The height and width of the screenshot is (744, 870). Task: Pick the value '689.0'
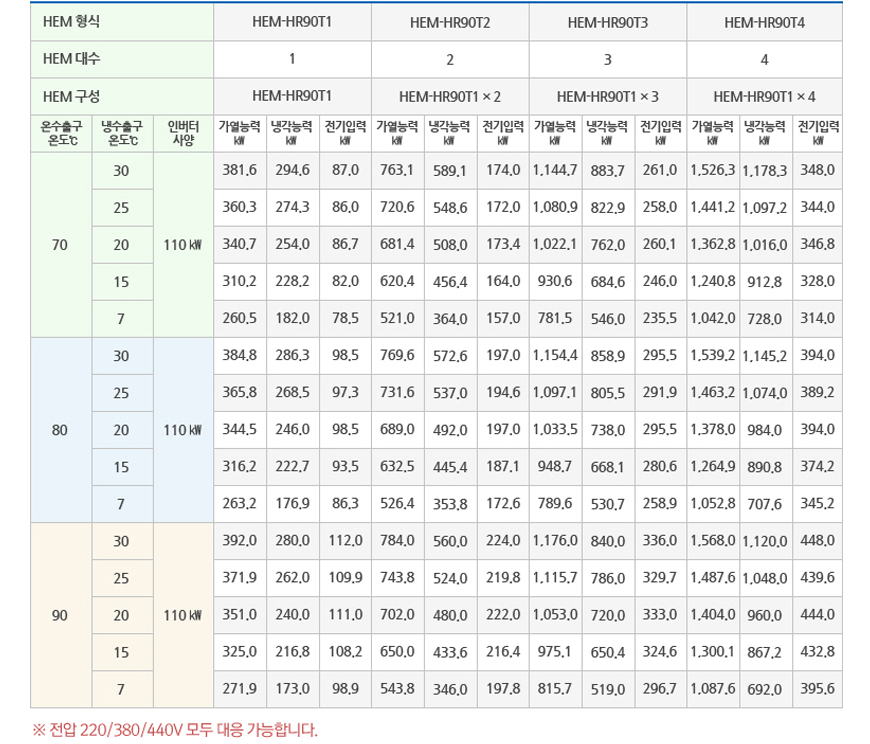coord(397,430)
